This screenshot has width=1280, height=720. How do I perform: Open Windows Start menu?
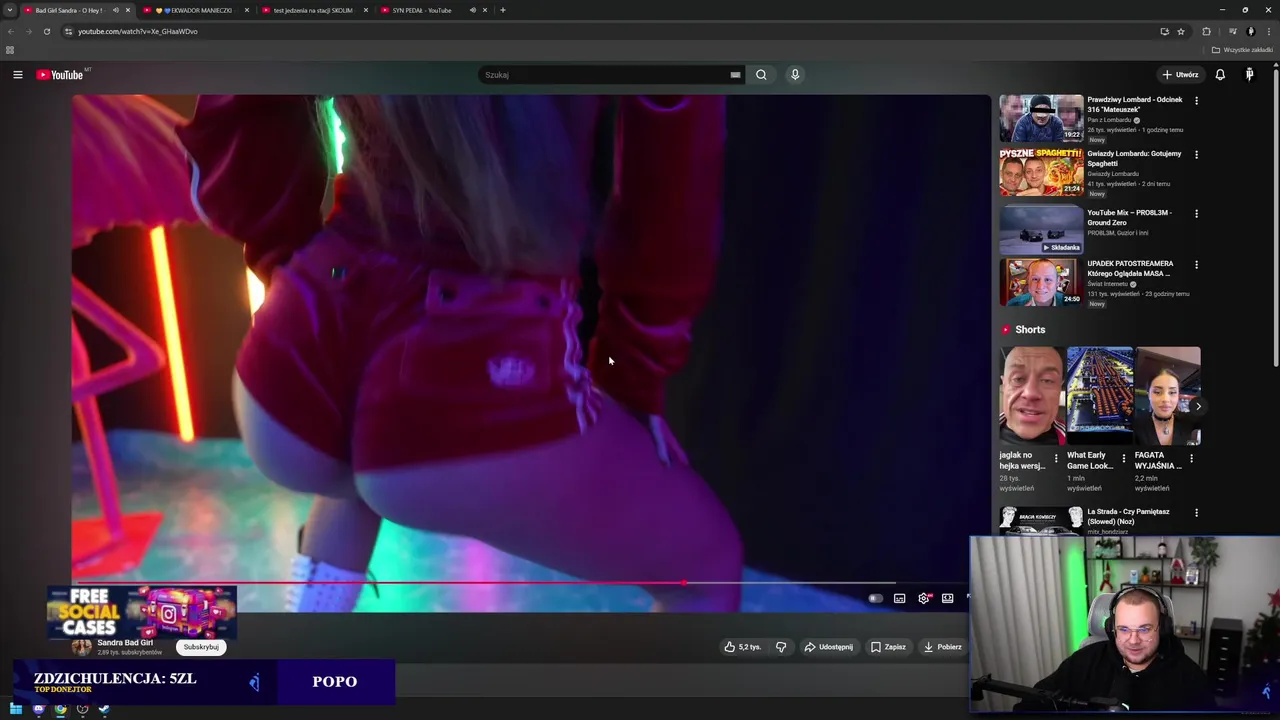click(16, 709)
